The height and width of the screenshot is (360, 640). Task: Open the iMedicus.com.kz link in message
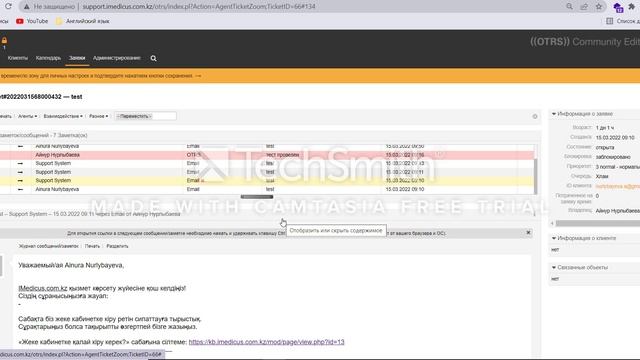(43, 288)
